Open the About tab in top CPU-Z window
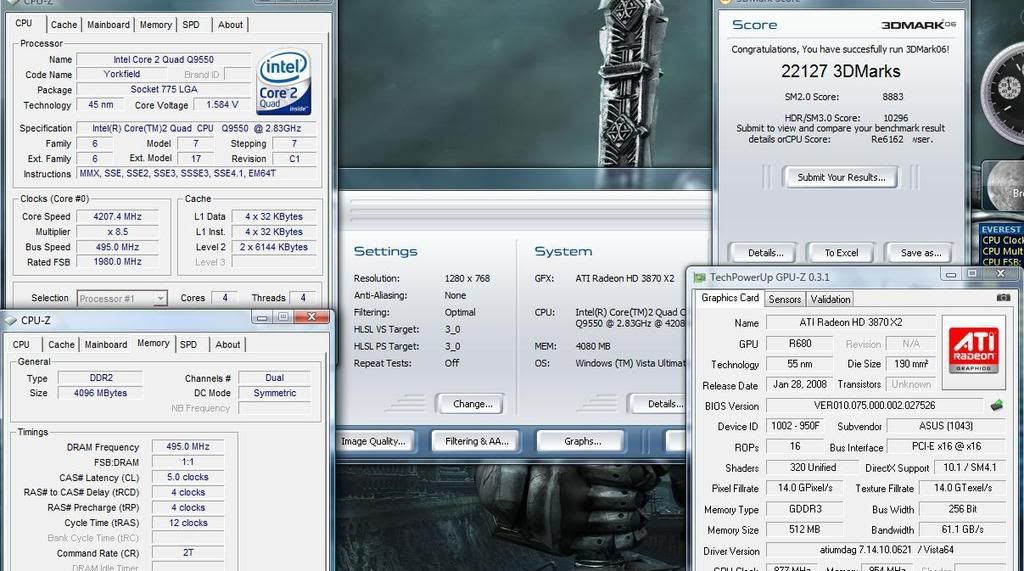Viewport: 1024px width, 571px height. coord(230,25)
